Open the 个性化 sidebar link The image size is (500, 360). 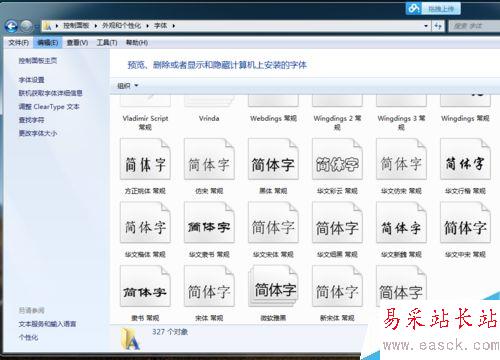(x=28, y=337)
